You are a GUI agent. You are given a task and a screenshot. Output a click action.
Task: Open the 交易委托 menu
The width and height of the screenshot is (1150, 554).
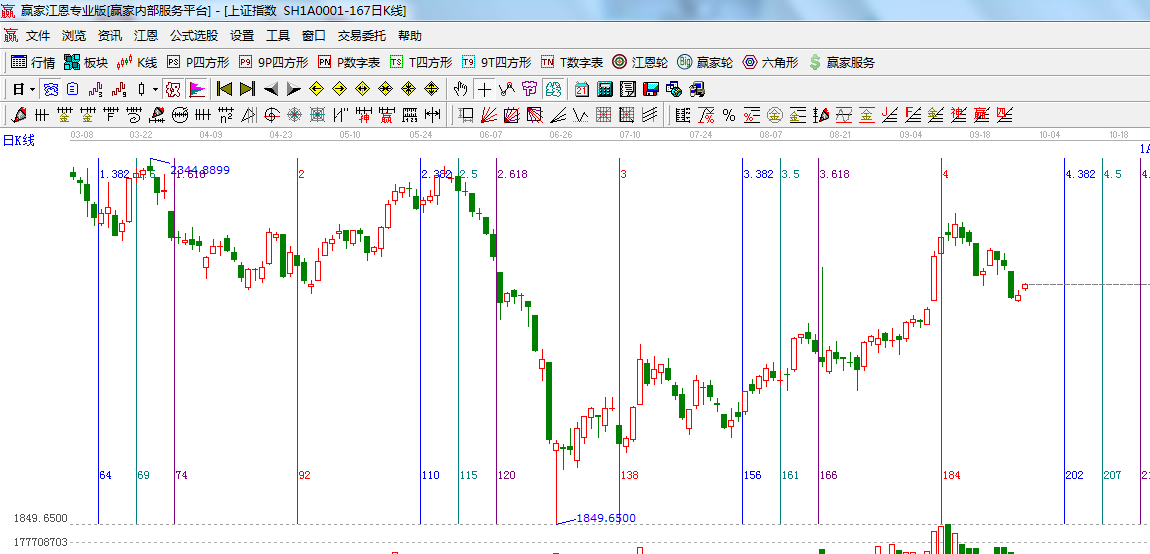click(361, 36)
